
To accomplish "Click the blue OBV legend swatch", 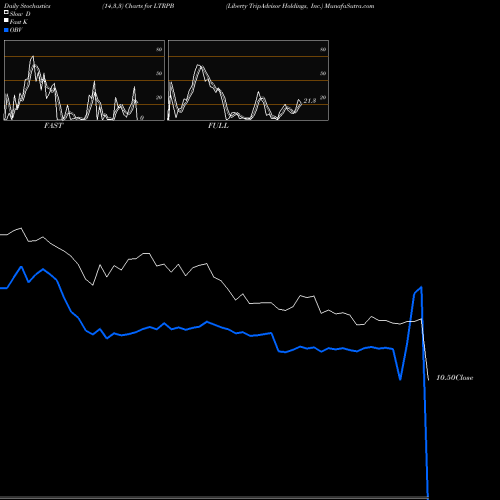I will [6, 30].
